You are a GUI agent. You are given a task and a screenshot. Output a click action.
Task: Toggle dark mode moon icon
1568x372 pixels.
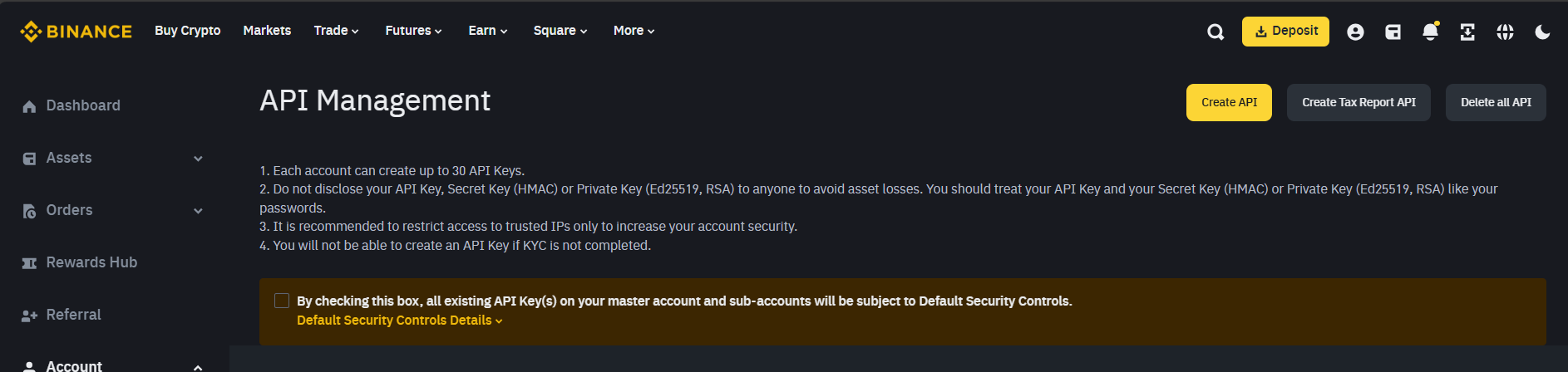click(1542, 32)
